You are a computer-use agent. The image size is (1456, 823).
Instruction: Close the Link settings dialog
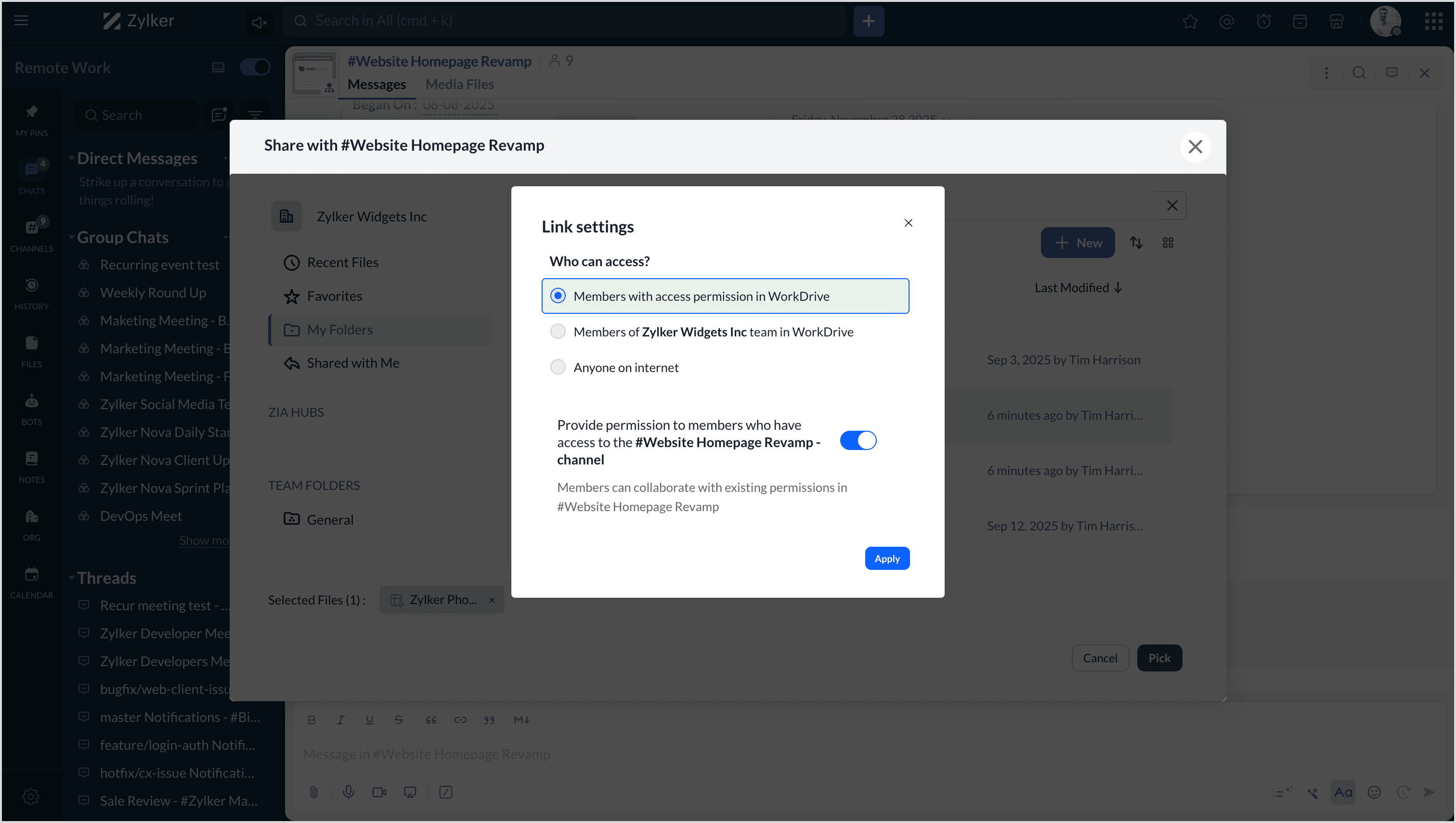[x=908, y=223]
